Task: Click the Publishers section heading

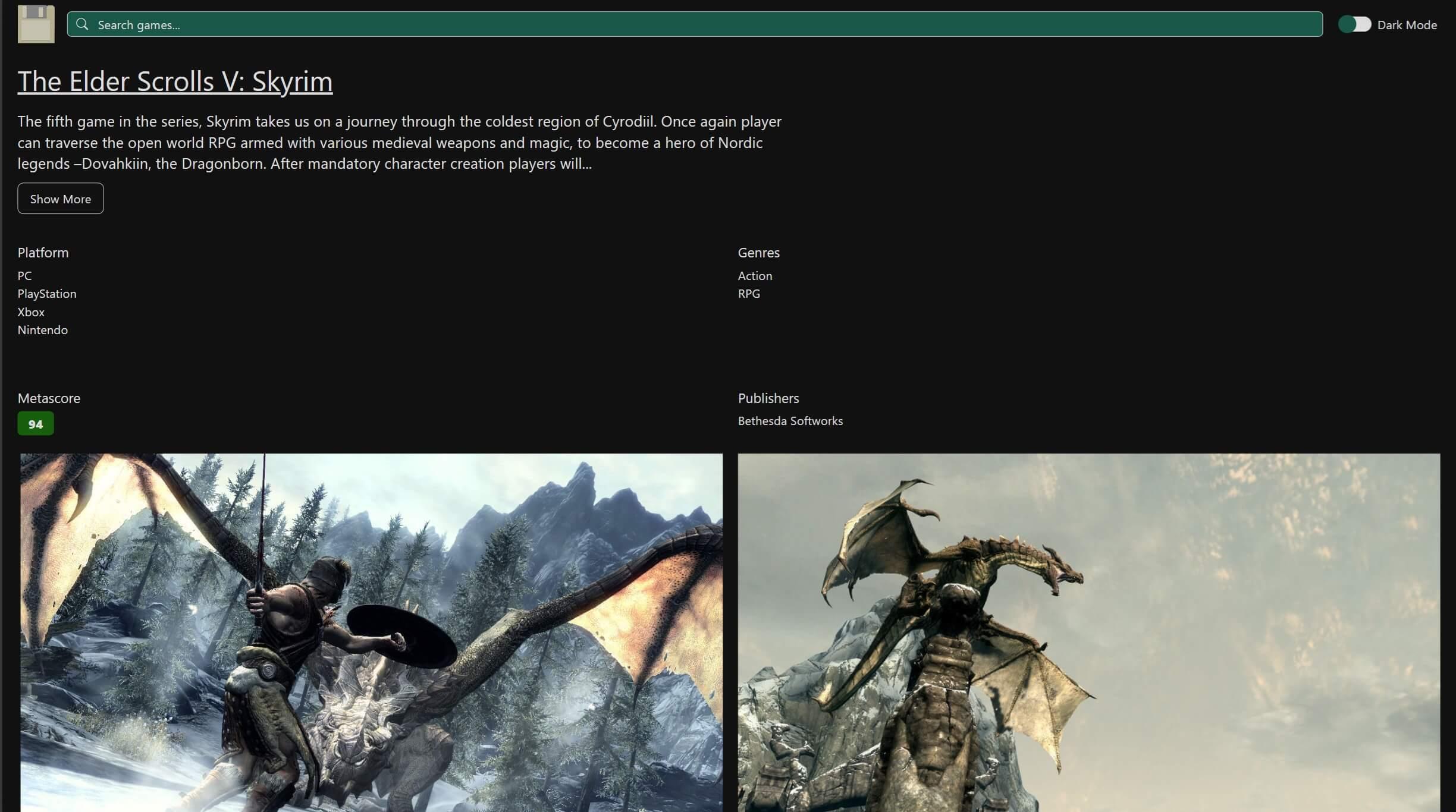Action: coord(768,398)
